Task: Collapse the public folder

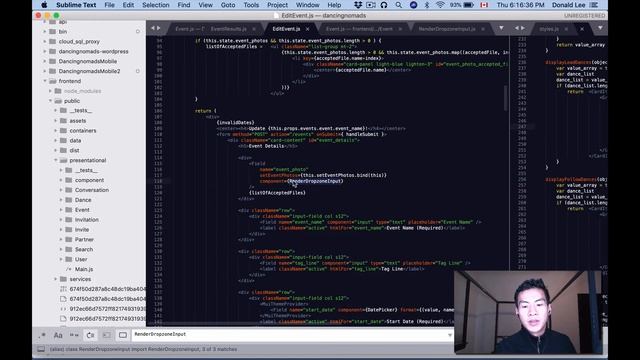Action: click(x=50, y=101)
